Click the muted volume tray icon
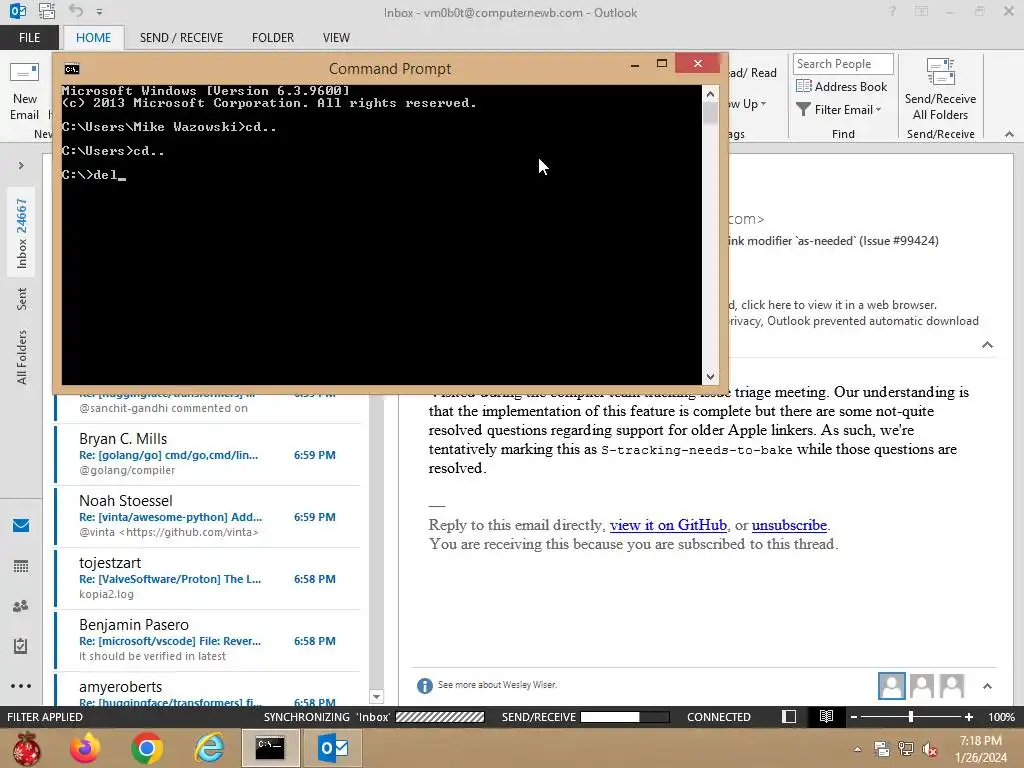 [930, 749]
